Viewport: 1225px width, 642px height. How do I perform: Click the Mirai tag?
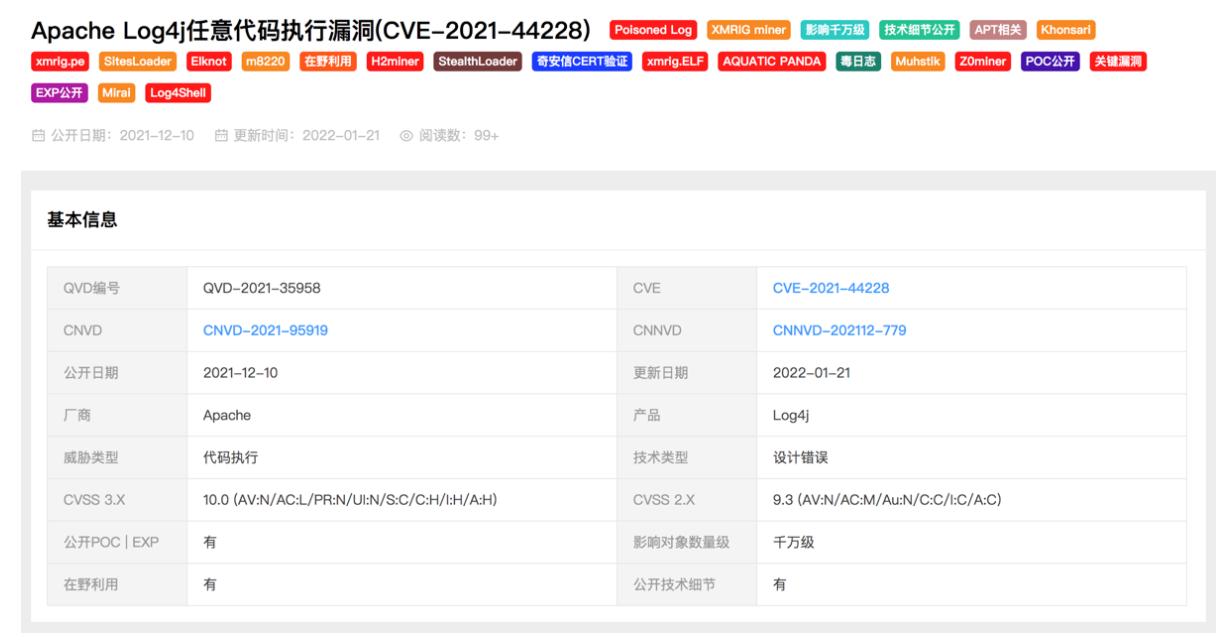(118, 93)
